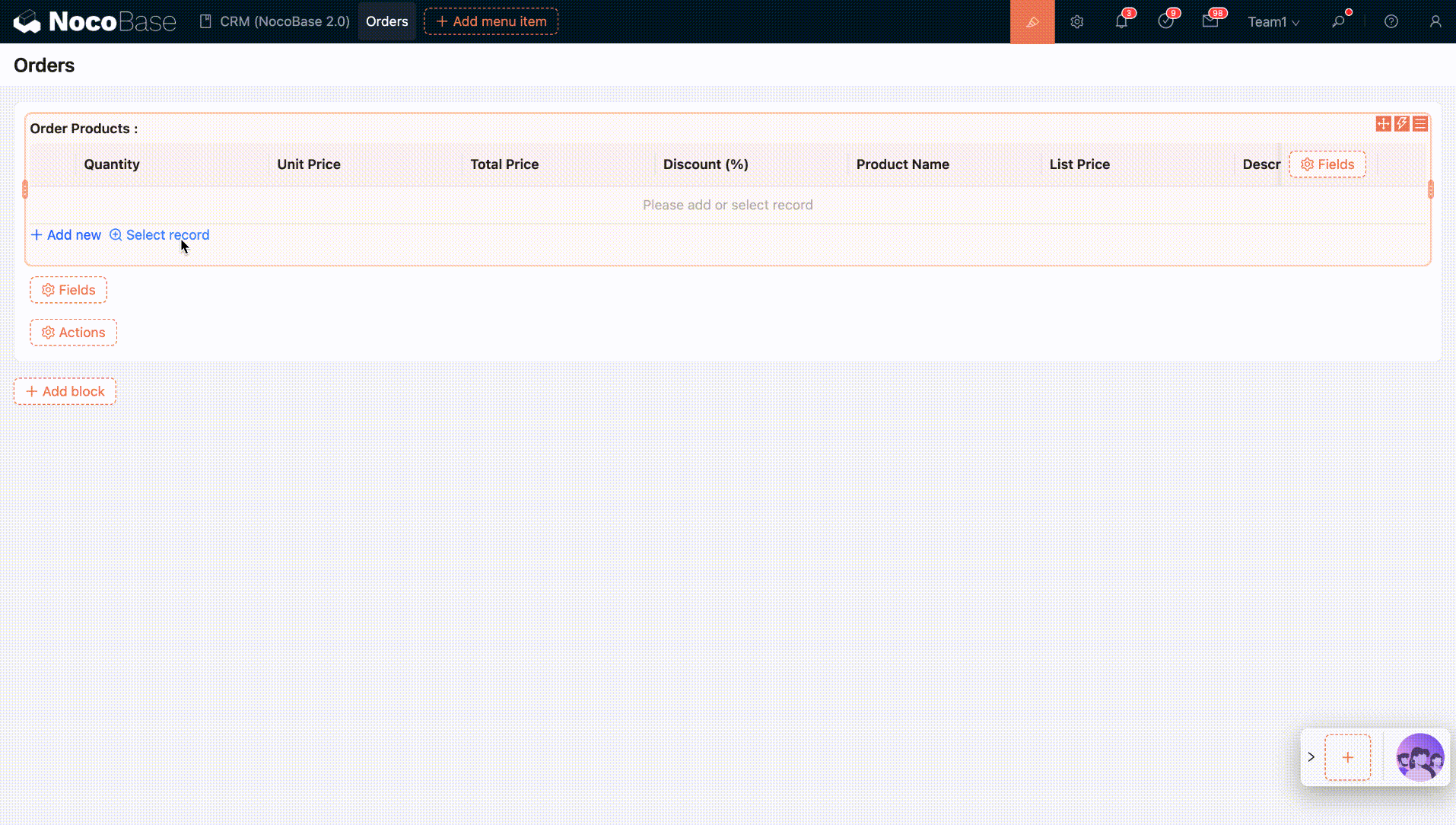Click the Add block button

click(65, 391)
